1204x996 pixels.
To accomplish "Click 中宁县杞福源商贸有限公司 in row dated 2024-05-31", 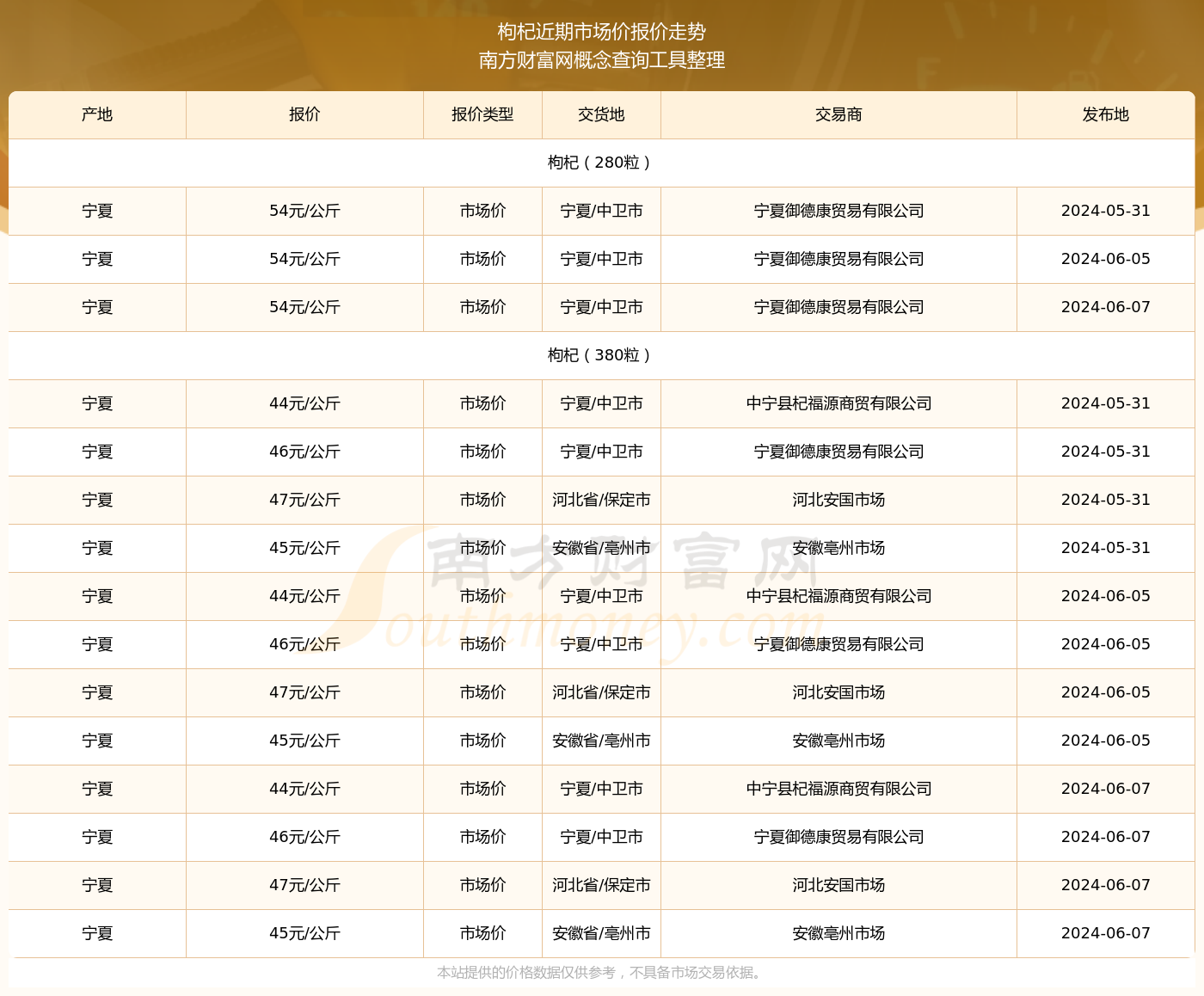I will [x=838, y=403].
